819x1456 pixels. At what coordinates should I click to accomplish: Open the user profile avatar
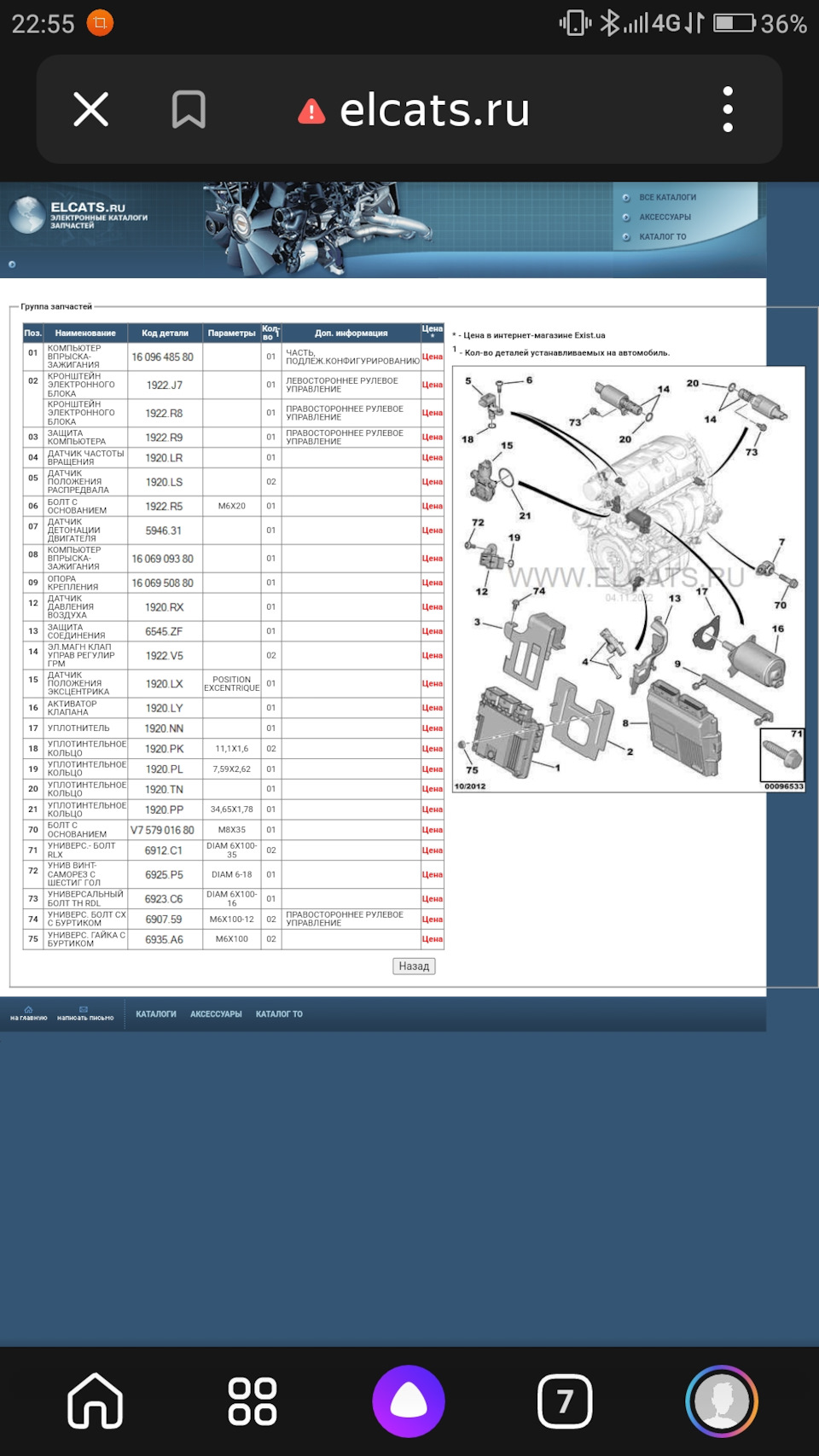tap(722, 1401)
